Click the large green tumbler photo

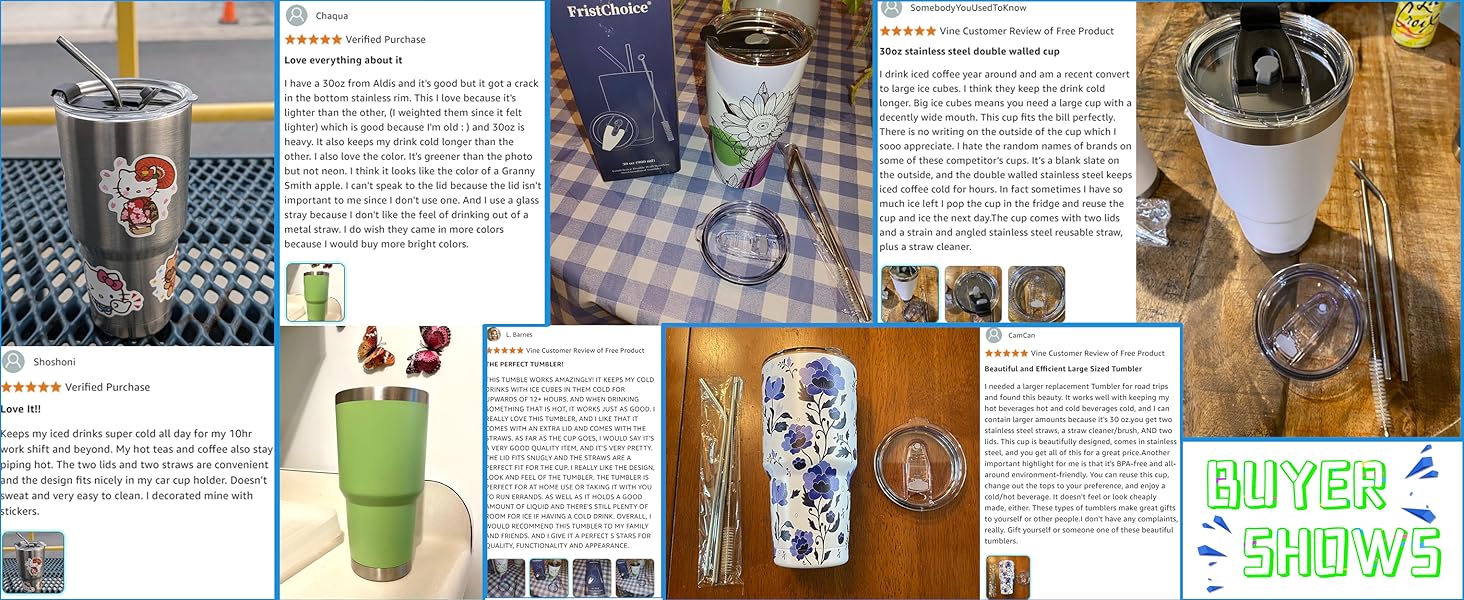click(x=380, y=462)
